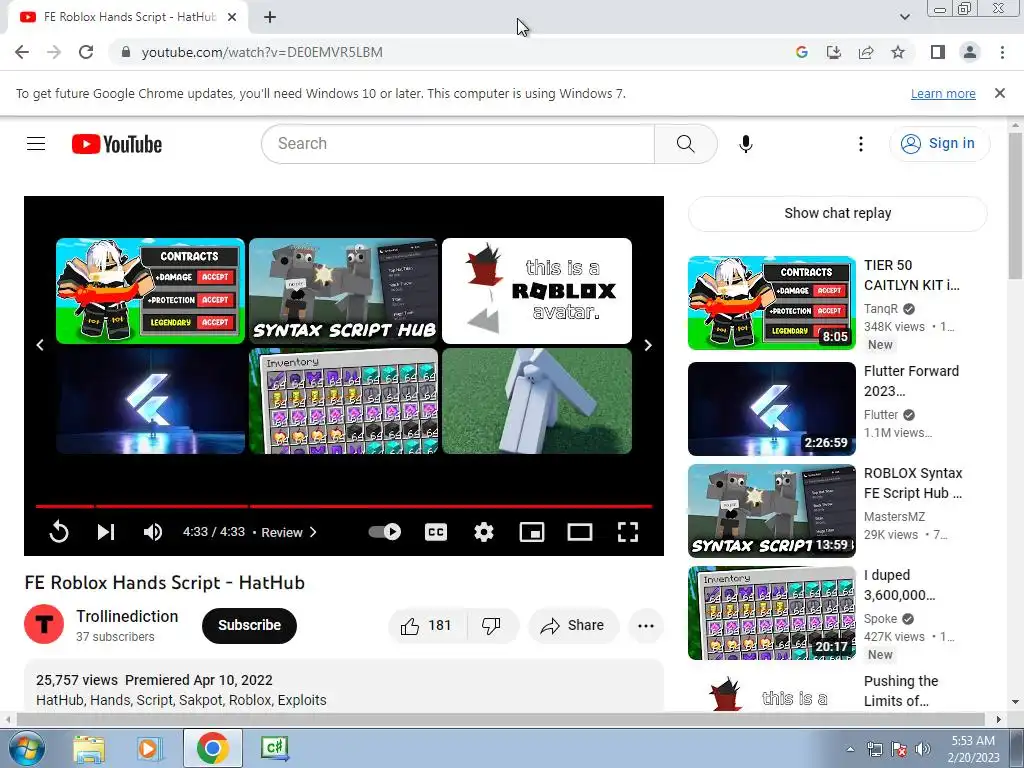Enable miniplayer mode
Viewport: 1024px width, 768px height.
[x=532, y=532]
